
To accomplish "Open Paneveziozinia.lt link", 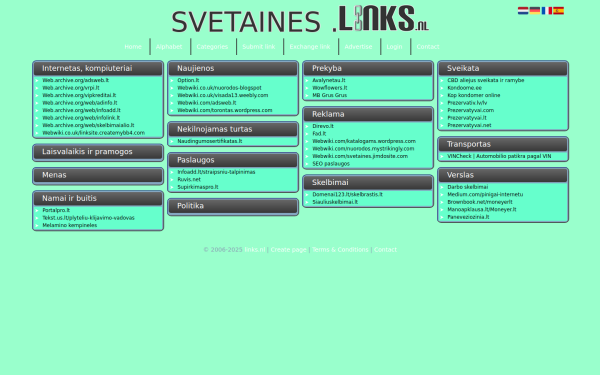I will click(468, 217).
